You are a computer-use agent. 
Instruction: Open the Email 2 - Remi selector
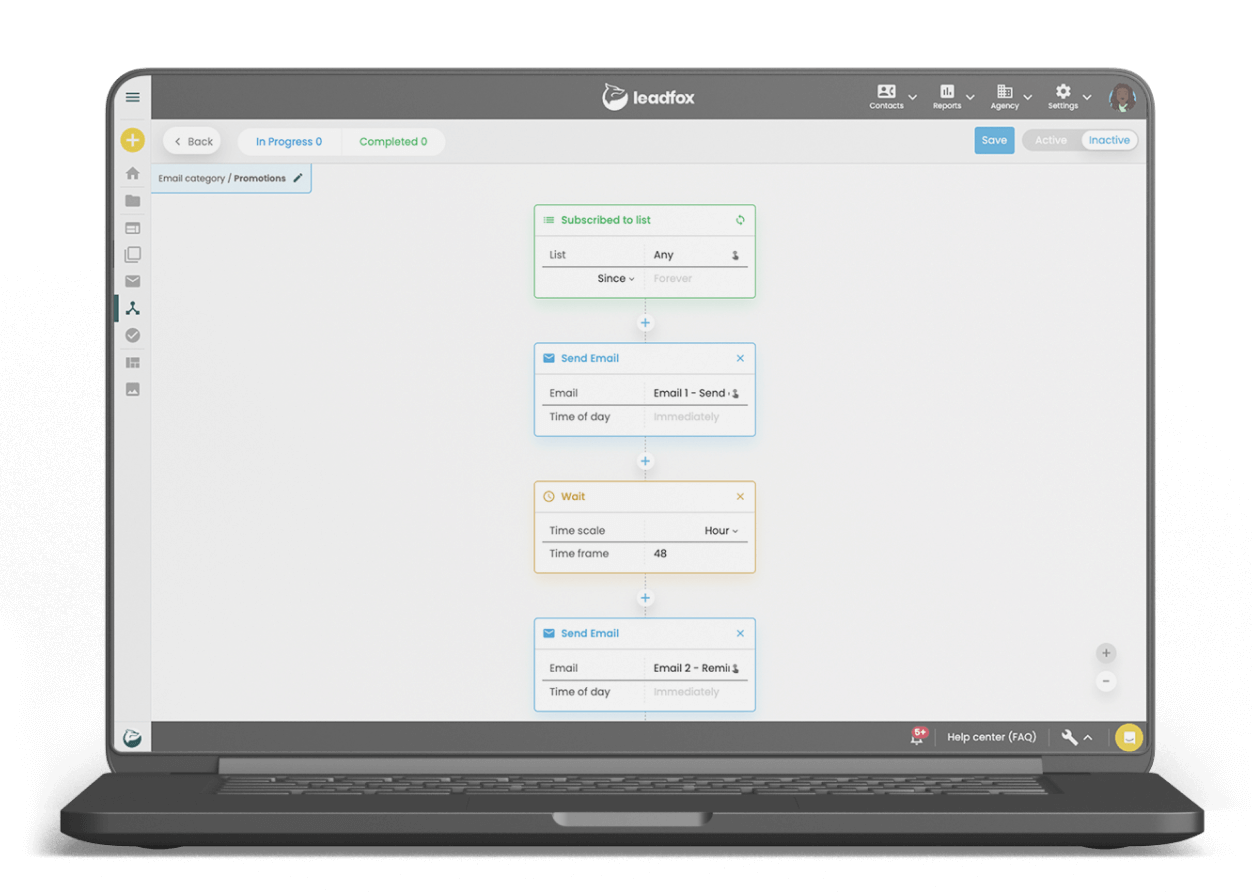(696, 668)
